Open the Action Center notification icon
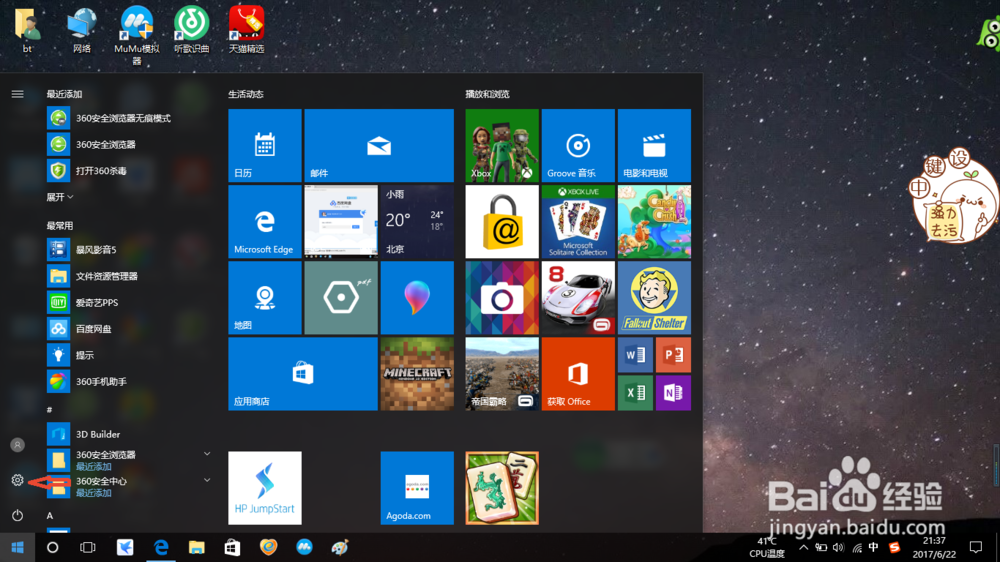This screenshot has height=562, width=1000. click(x=976, y=547)
